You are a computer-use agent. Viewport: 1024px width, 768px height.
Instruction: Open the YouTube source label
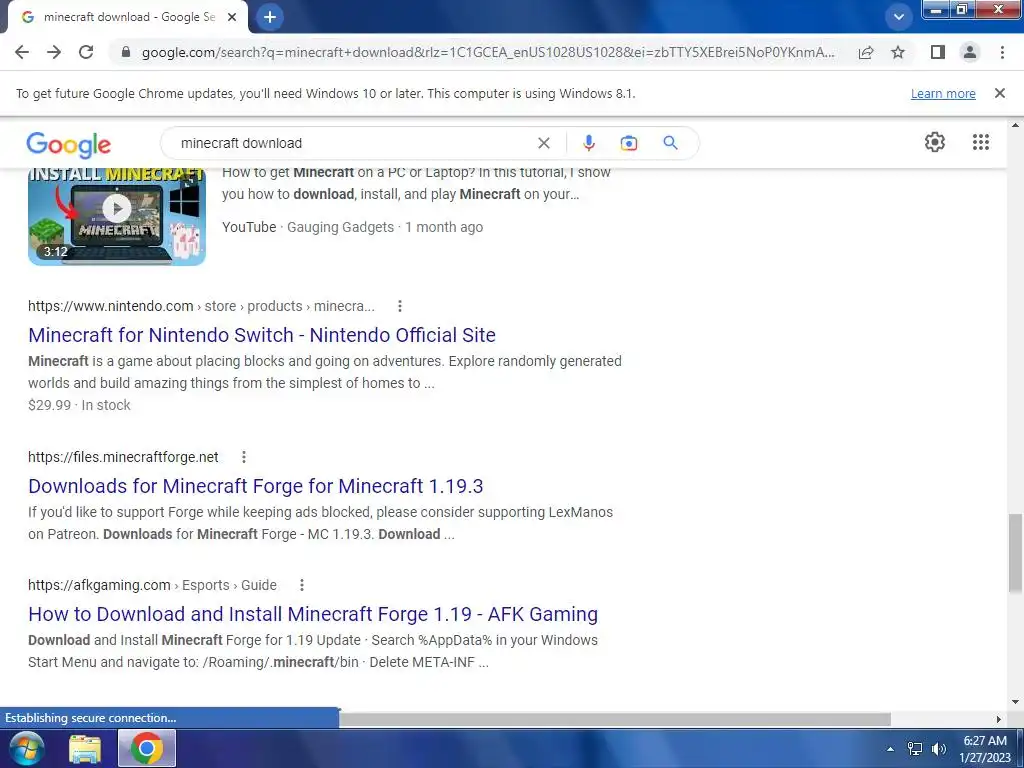click(249, 227)
